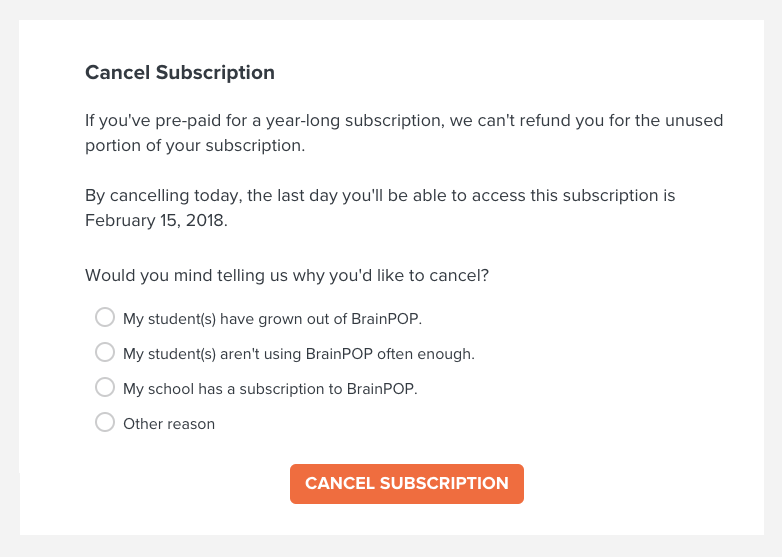The width and height of the screenshot is (782, 557).
Task: Click the label 'My student(s) have grown out of BrainPOP.'
Action: 272,319
